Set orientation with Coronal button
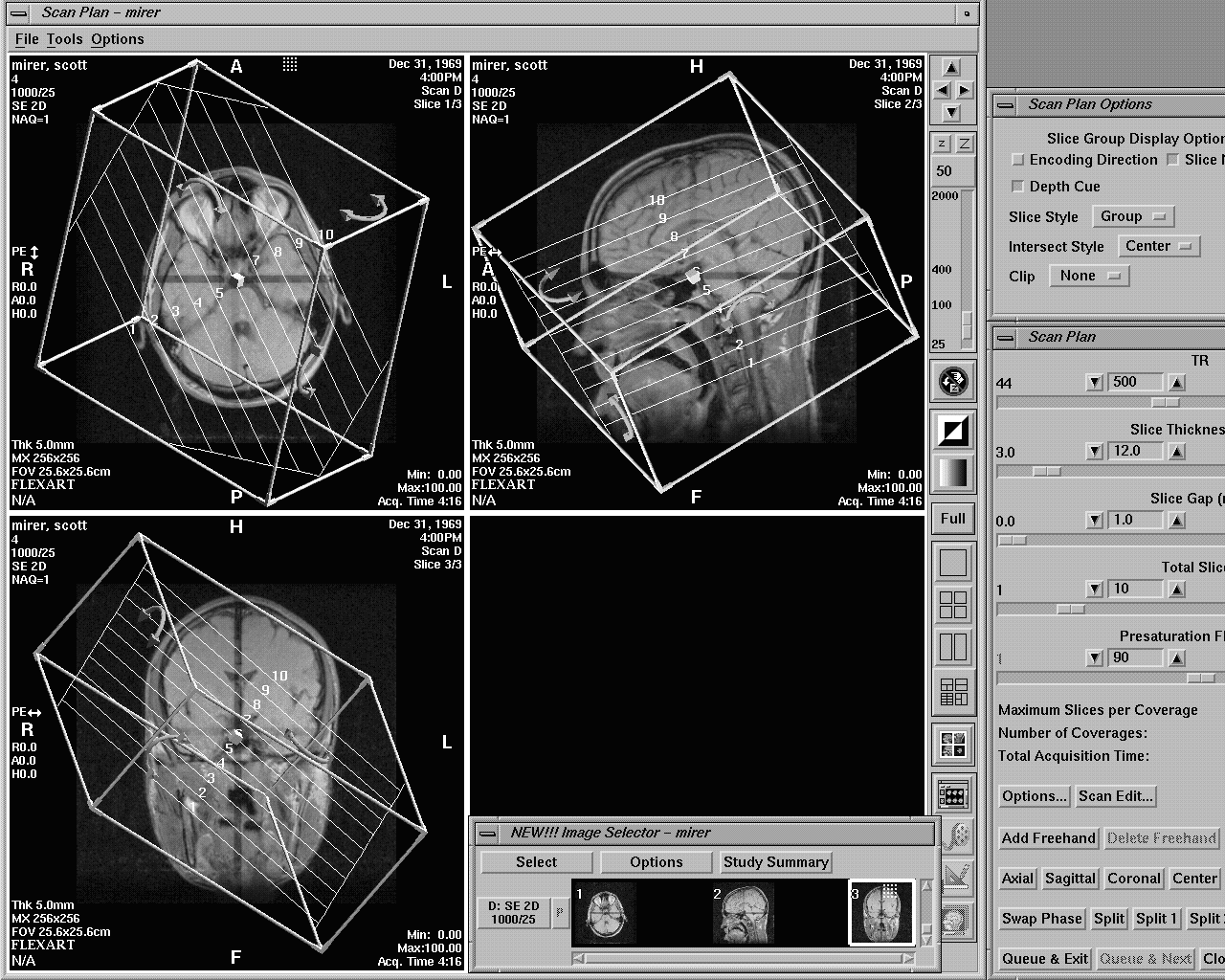 click(1134, 879)
